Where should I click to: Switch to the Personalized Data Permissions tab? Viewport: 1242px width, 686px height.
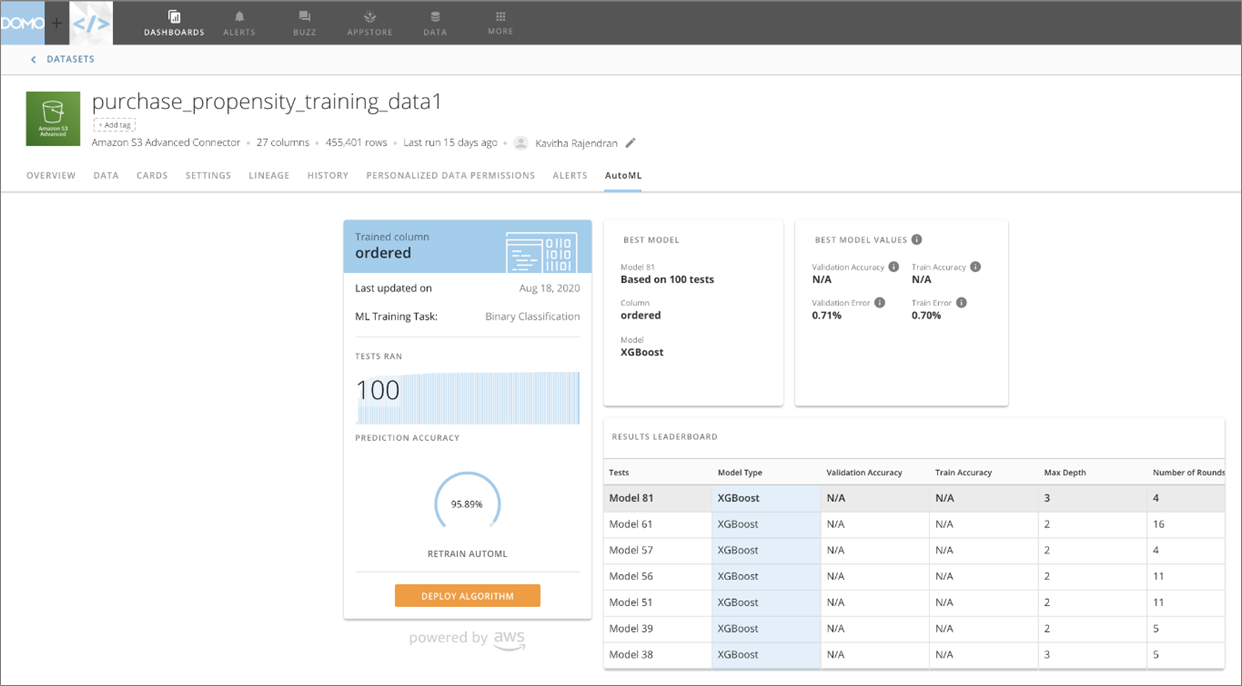click(450, 176)
